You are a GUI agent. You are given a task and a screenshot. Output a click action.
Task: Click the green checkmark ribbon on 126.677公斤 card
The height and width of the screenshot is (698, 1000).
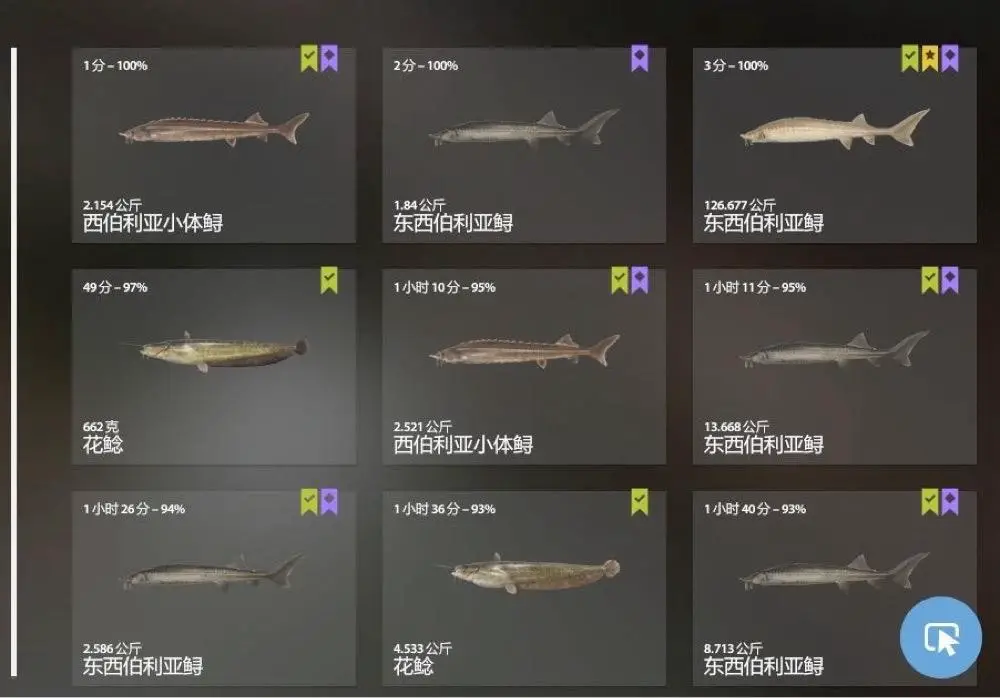pos(910,58)
